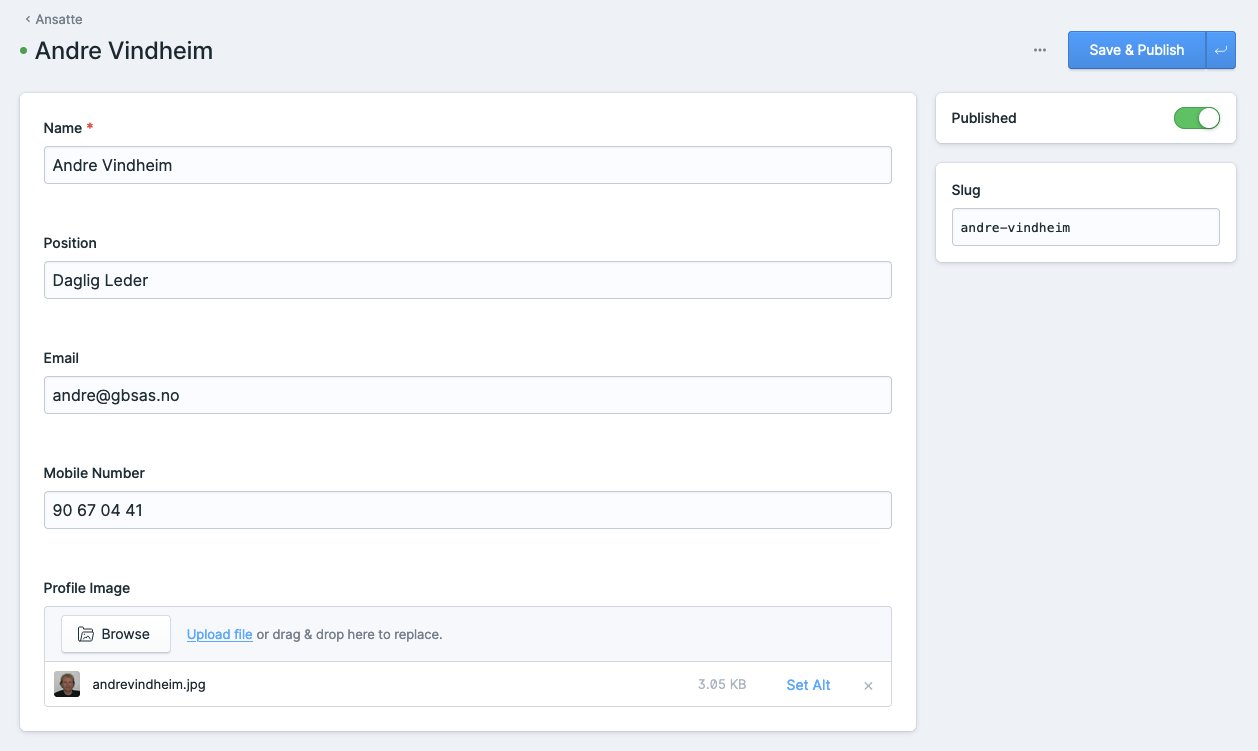Open the andrevindheim.jpg profile thumbnail

[x=67, y=685]
